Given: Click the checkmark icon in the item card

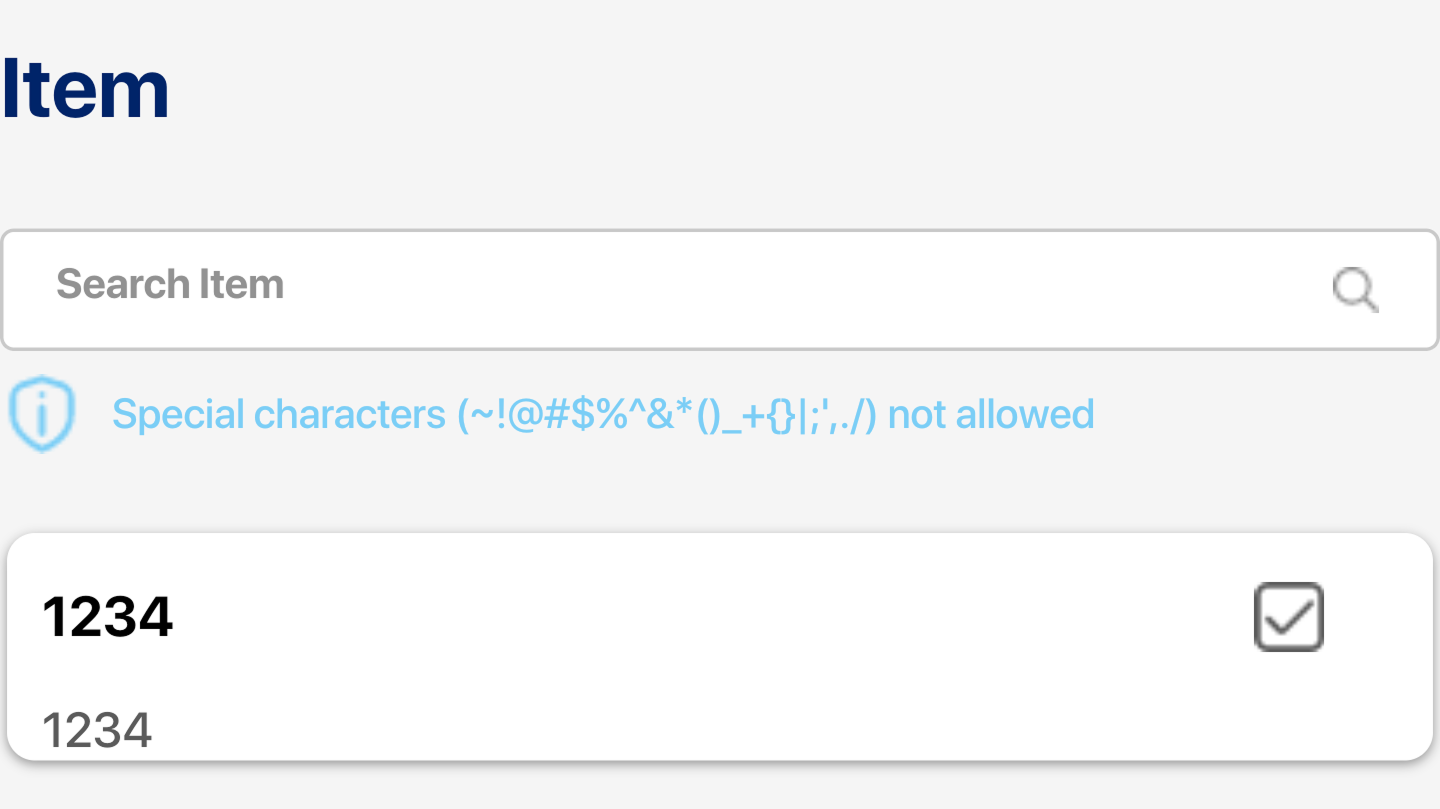Looking at the screenshot, I should pyautogui.click(x=1289, y=617).
